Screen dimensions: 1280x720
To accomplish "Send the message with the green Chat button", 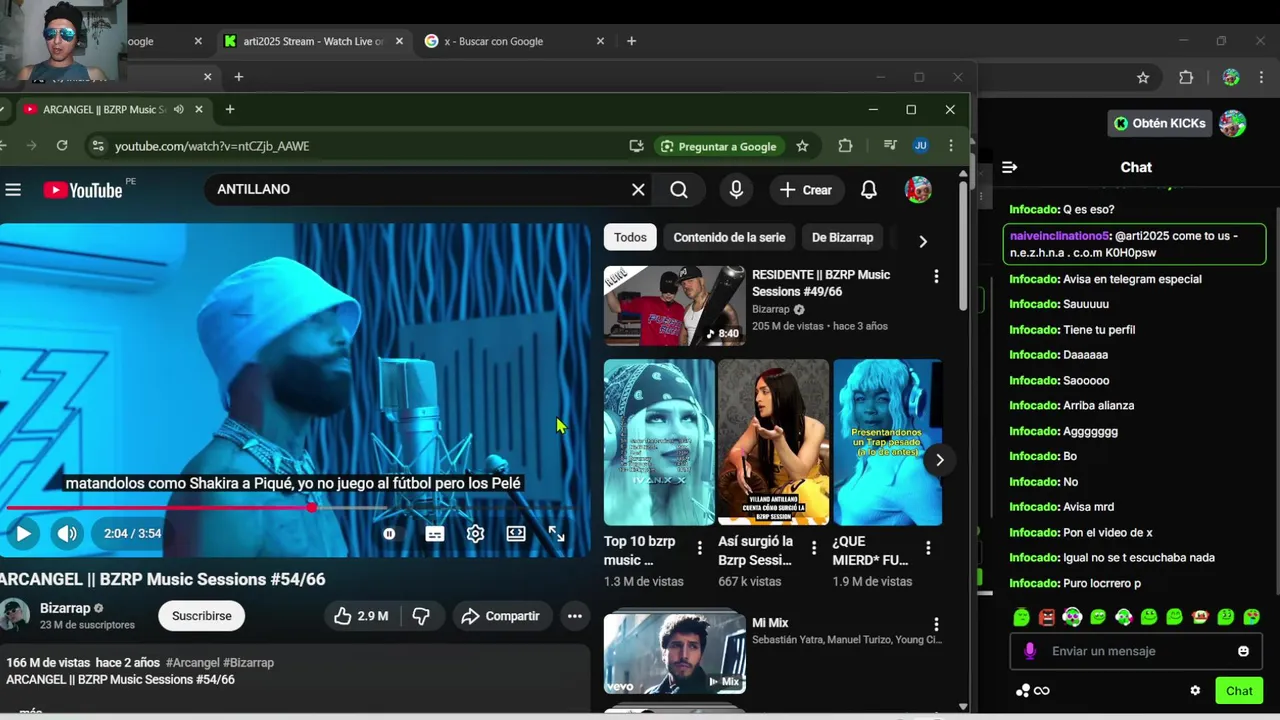I will 1239,691.
